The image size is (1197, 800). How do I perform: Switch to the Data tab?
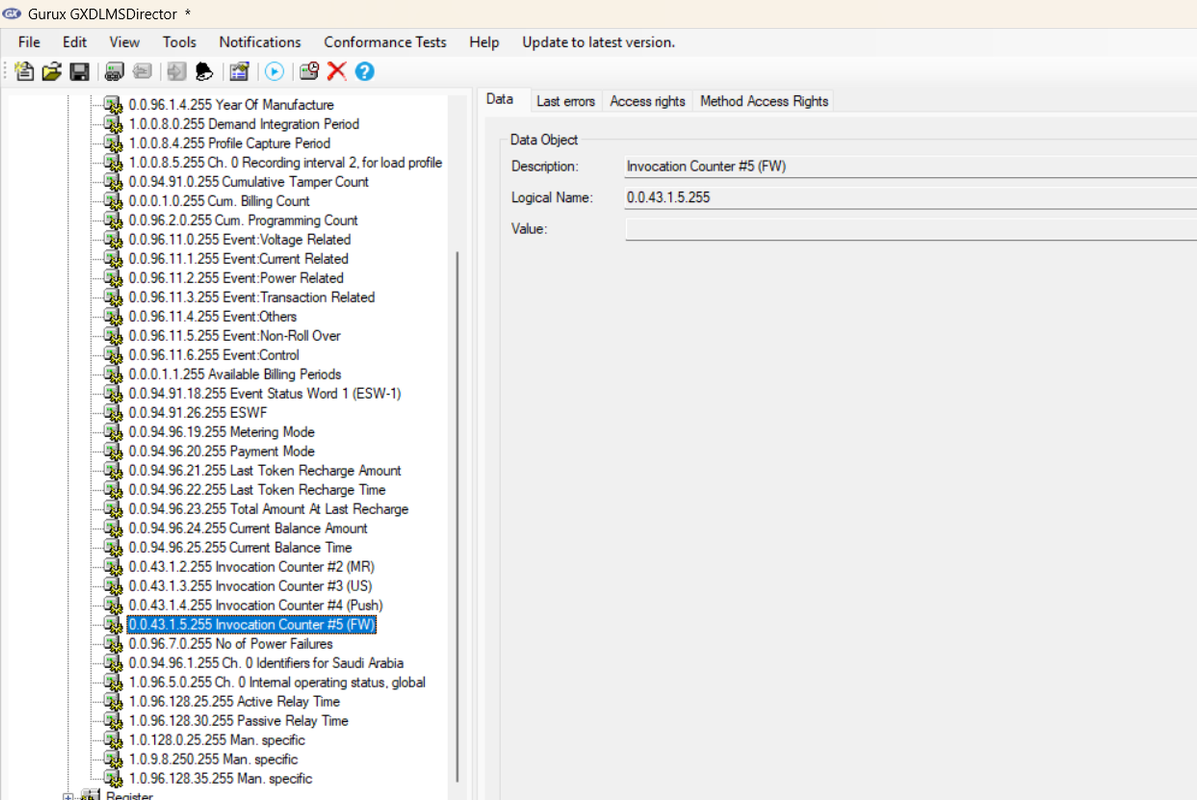tap(500, 99)
